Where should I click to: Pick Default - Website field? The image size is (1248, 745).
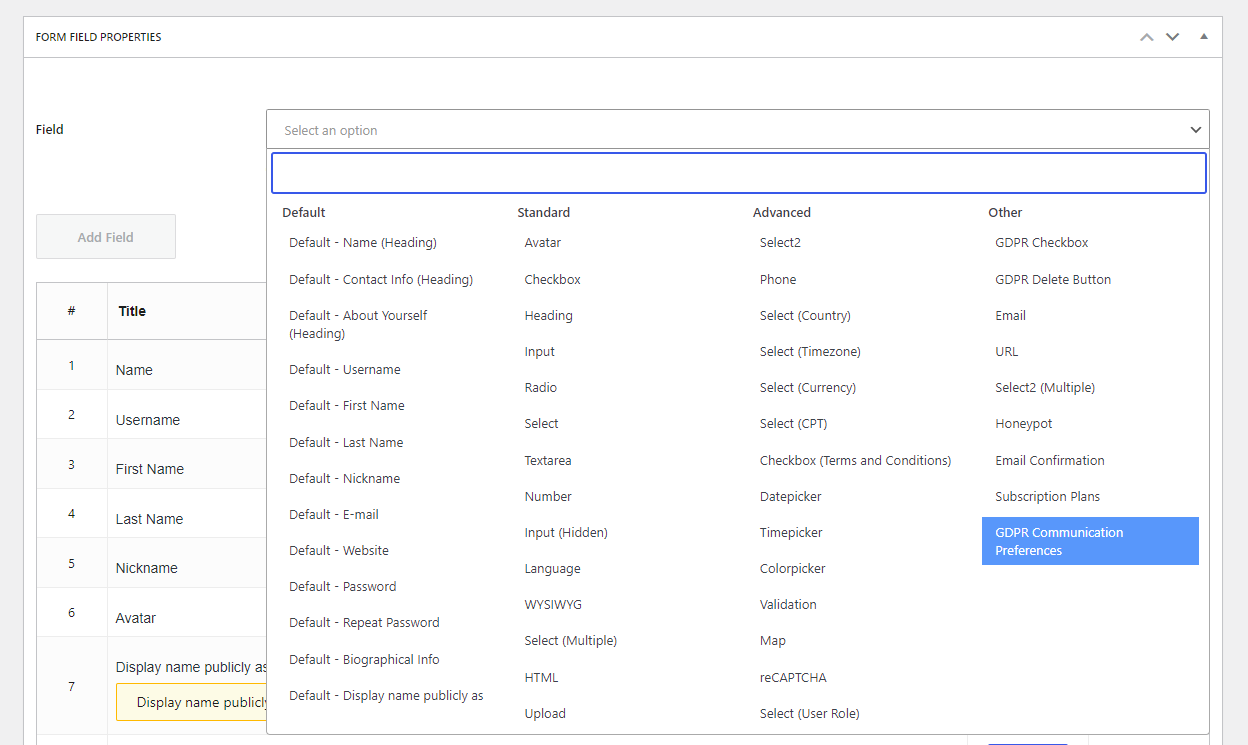(339, 551)
